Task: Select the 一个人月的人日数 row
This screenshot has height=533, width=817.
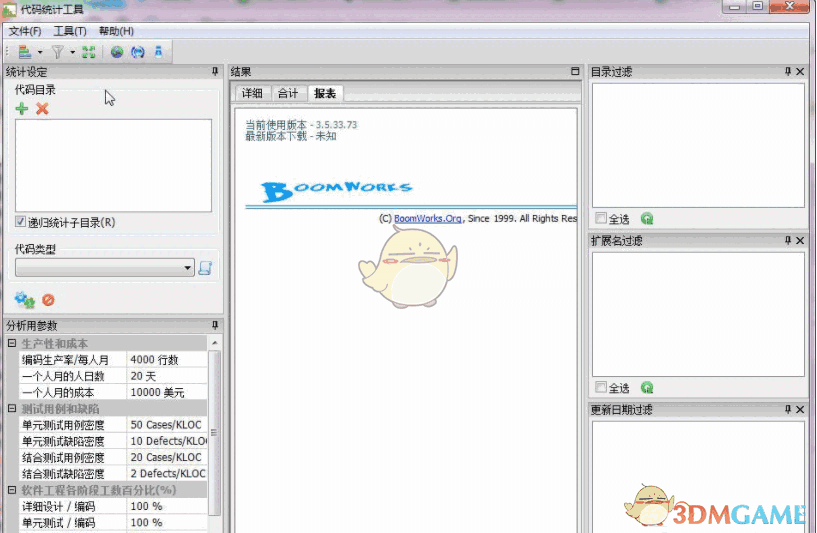Action: point(113,376)
